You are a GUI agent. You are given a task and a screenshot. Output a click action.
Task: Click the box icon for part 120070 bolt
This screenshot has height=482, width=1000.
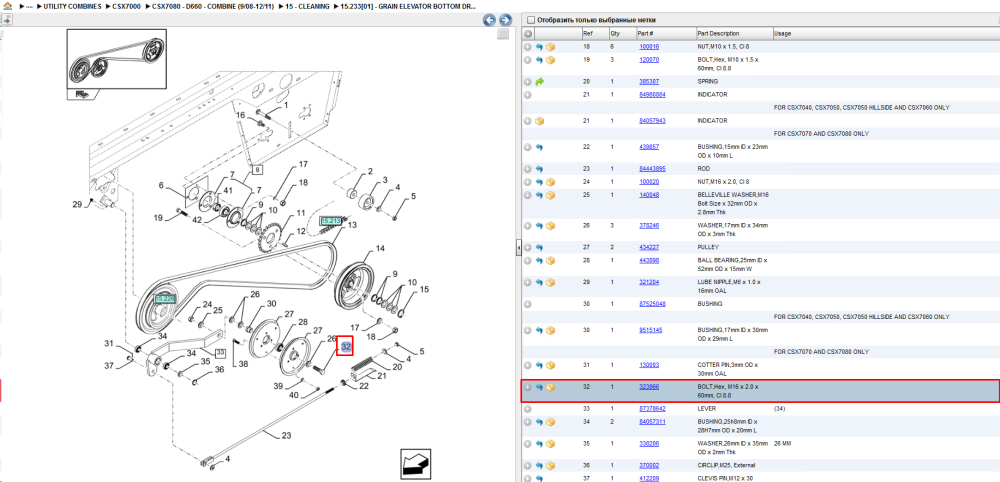point(550,60)
